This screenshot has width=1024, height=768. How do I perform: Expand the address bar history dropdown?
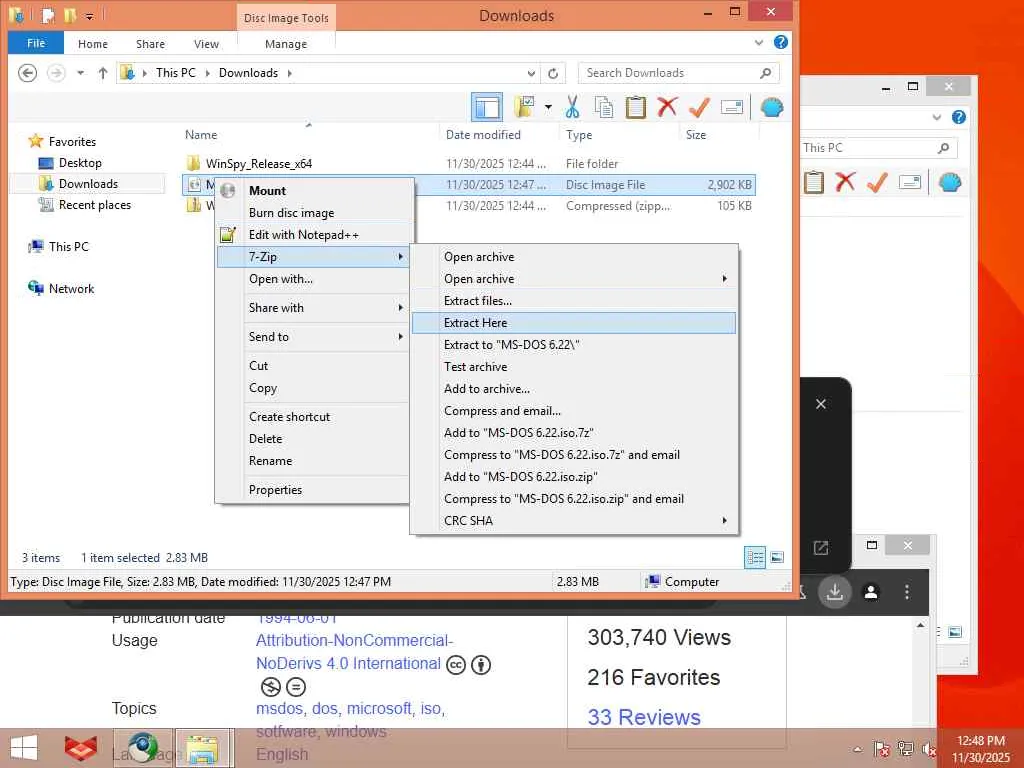[x=532, y=73]
